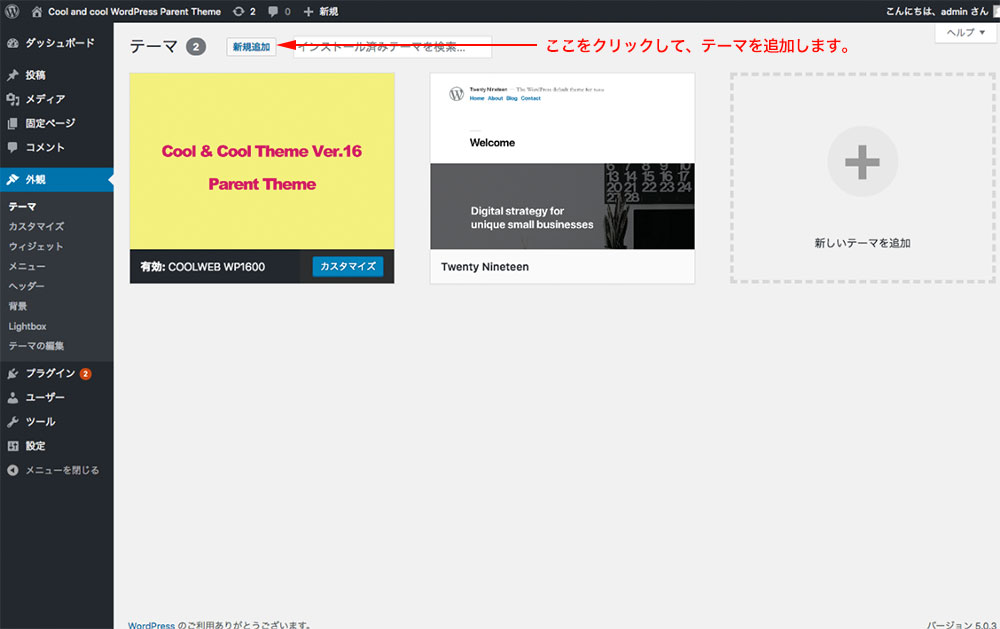Click the 固定ページ pages icon
The height and width of the screenshot is (629, 1000).
pos(13,123)
